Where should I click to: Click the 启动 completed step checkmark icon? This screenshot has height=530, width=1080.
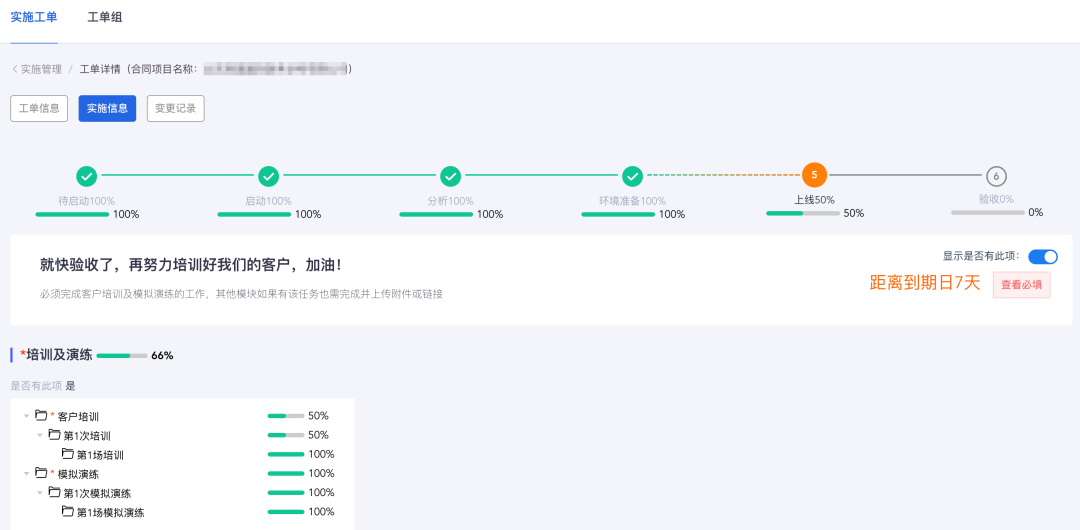269,176
